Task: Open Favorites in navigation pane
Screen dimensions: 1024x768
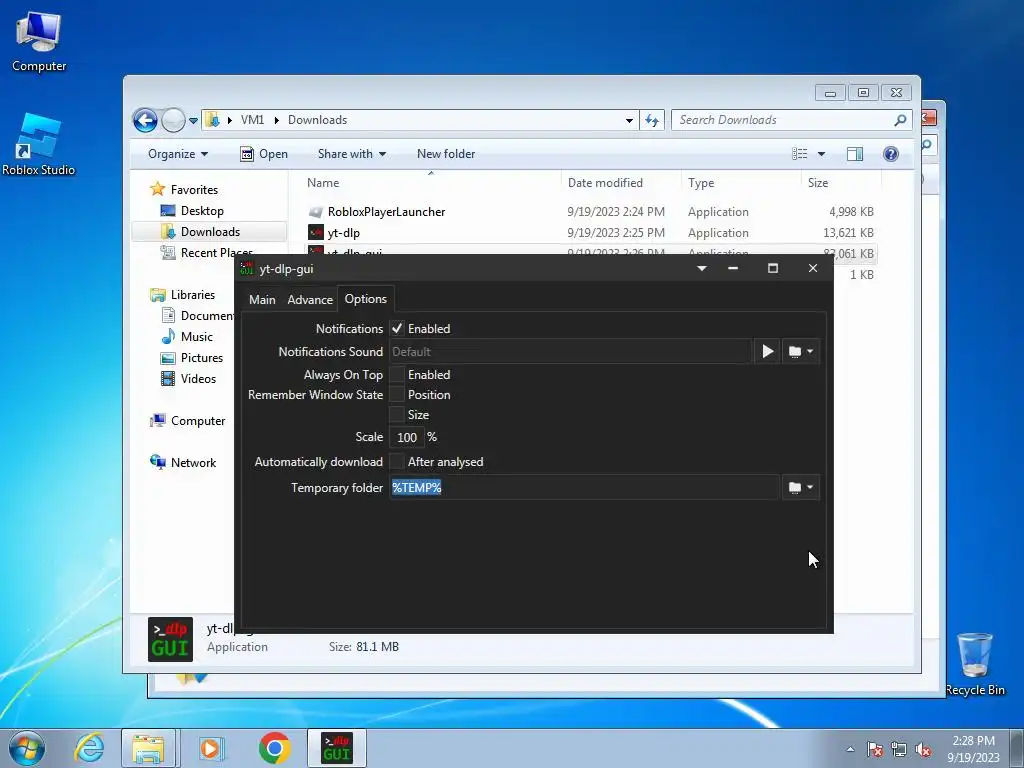Action: [194, 190]
